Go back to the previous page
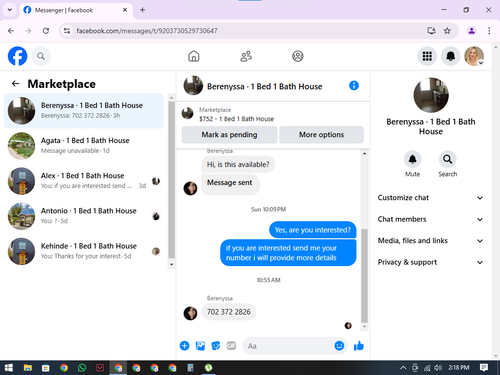500x375 pixels. [x=11, y=31]
